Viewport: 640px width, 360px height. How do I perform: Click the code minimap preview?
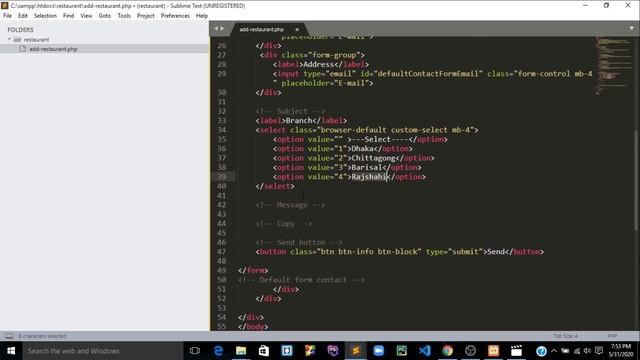coord(613,65)
